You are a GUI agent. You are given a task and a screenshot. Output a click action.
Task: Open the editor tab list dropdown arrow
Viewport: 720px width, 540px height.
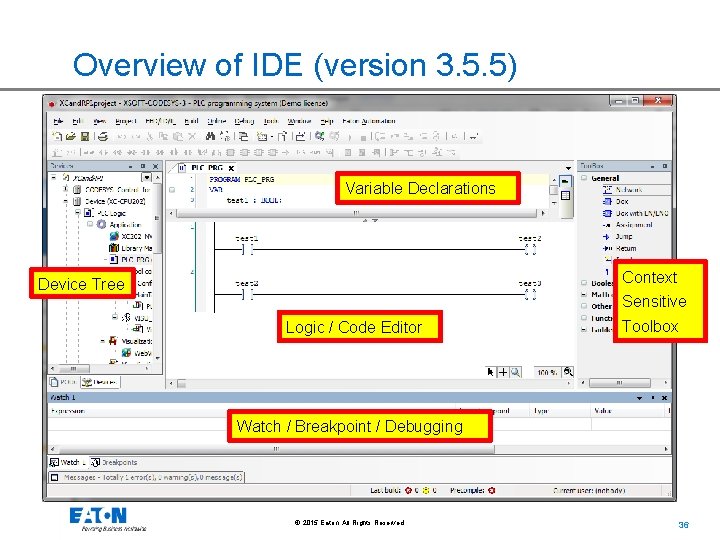568,168
